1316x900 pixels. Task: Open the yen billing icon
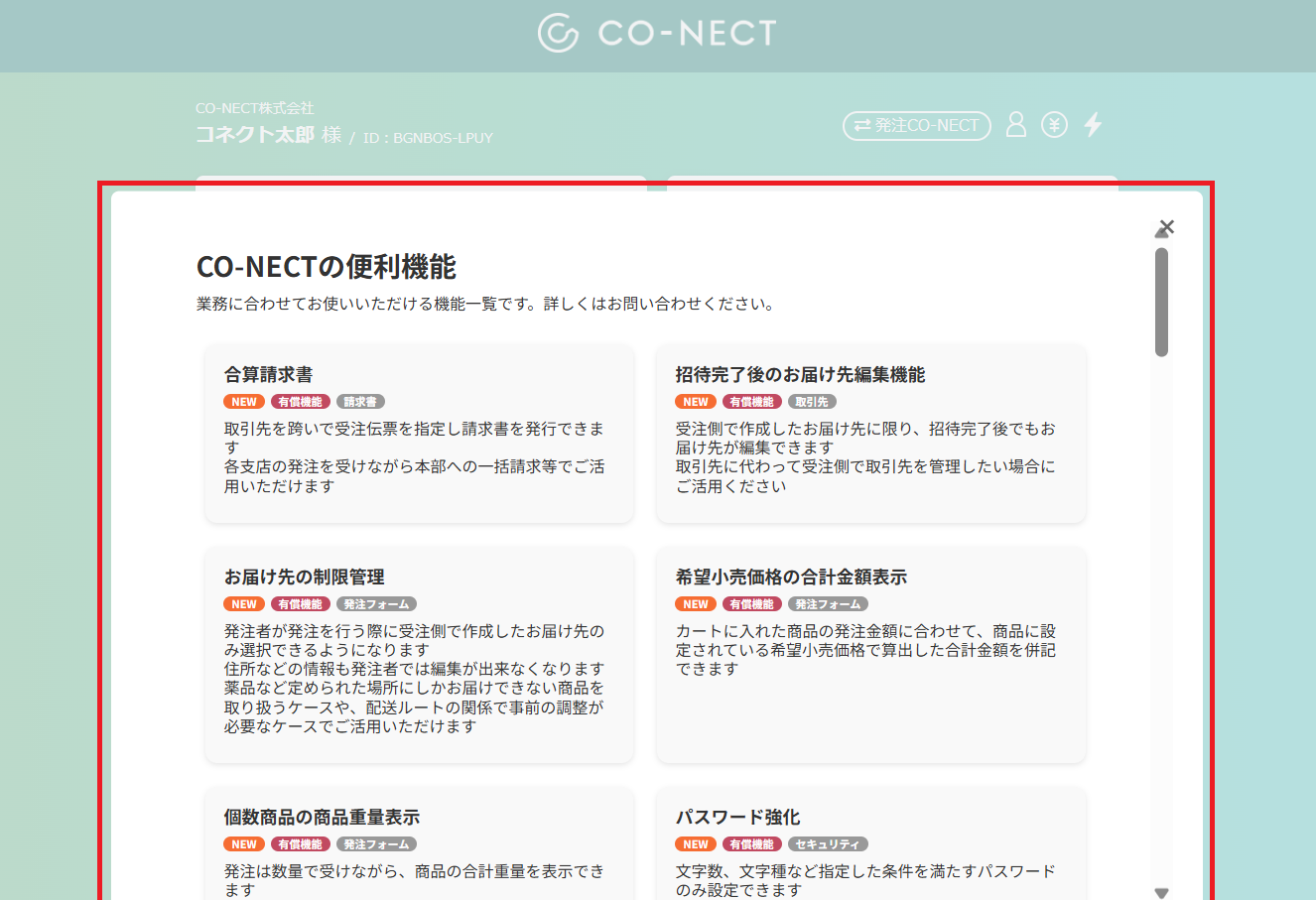[1054, 125]
